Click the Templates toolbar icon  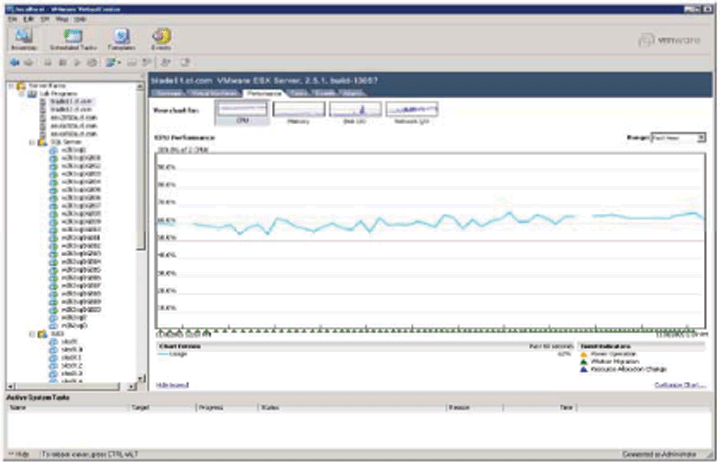[120, 39]
